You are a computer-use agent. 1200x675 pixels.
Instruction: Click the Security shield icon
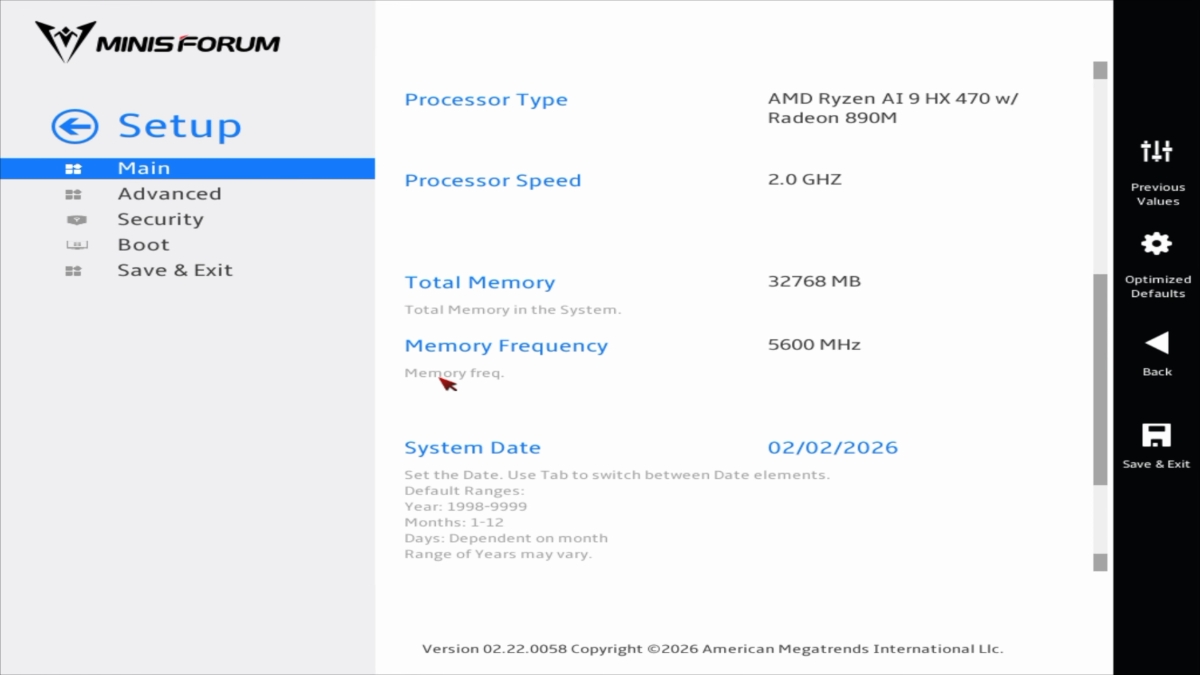pyautogui.click(x=76, y=220)
